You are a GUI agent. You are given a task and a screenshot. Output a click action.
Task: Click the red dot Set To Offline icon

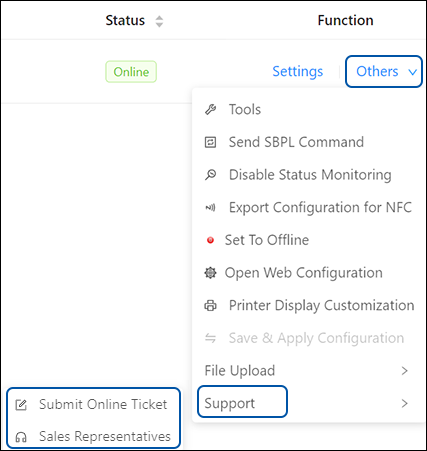click(210, 240)
